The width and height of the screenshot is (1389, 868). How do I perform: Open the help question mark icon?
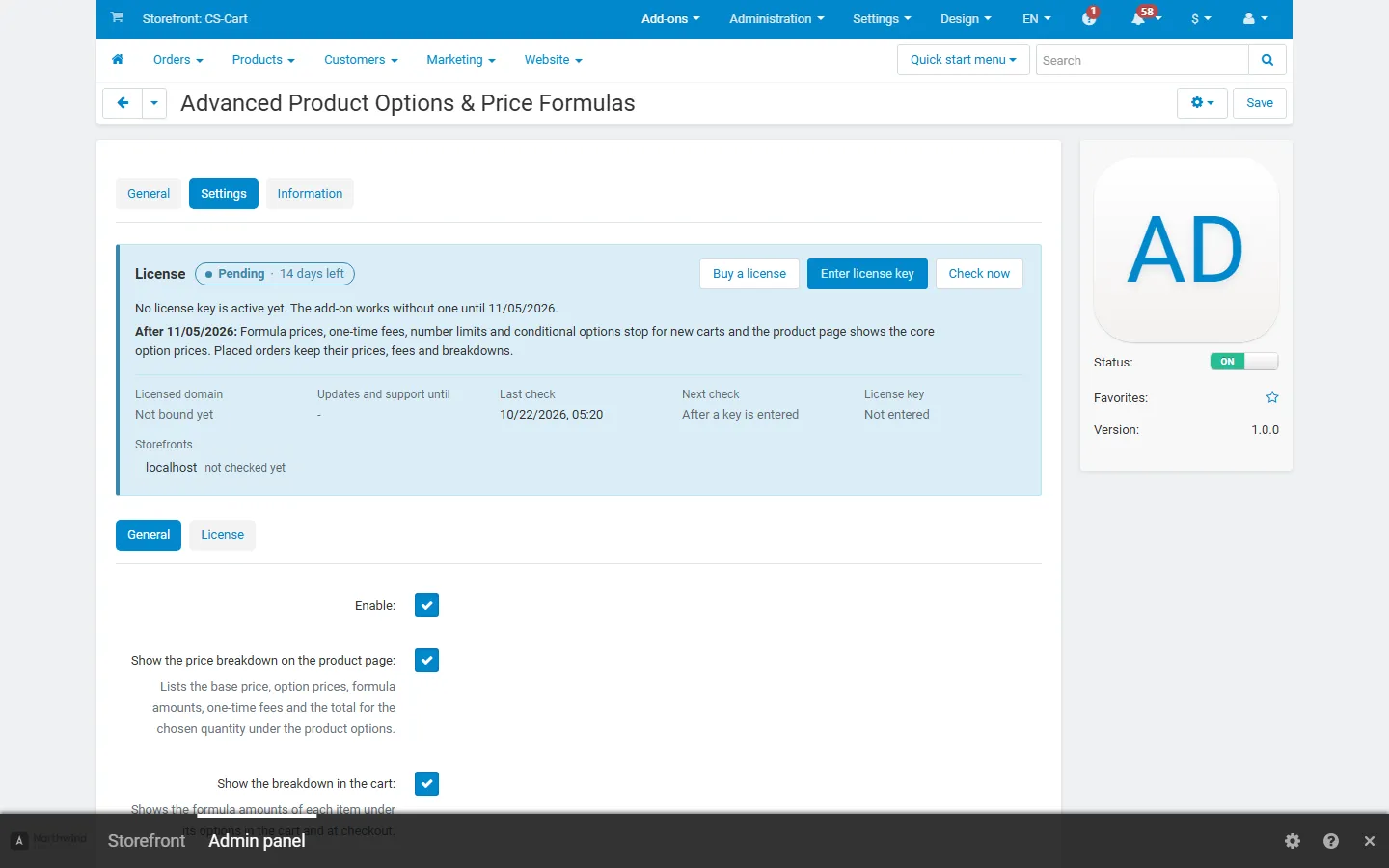point(1331,841)
